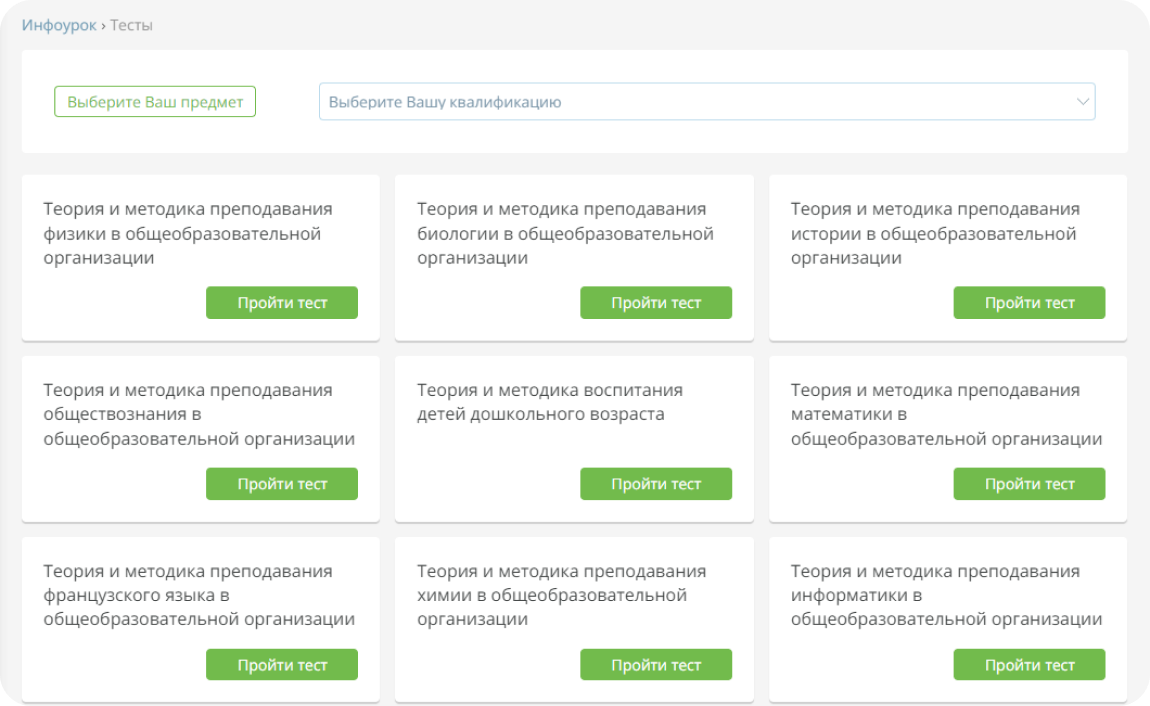Click the history teaching card title
Image resolution: width=1150 pixels, height=706 pixels.
[935, 234]
